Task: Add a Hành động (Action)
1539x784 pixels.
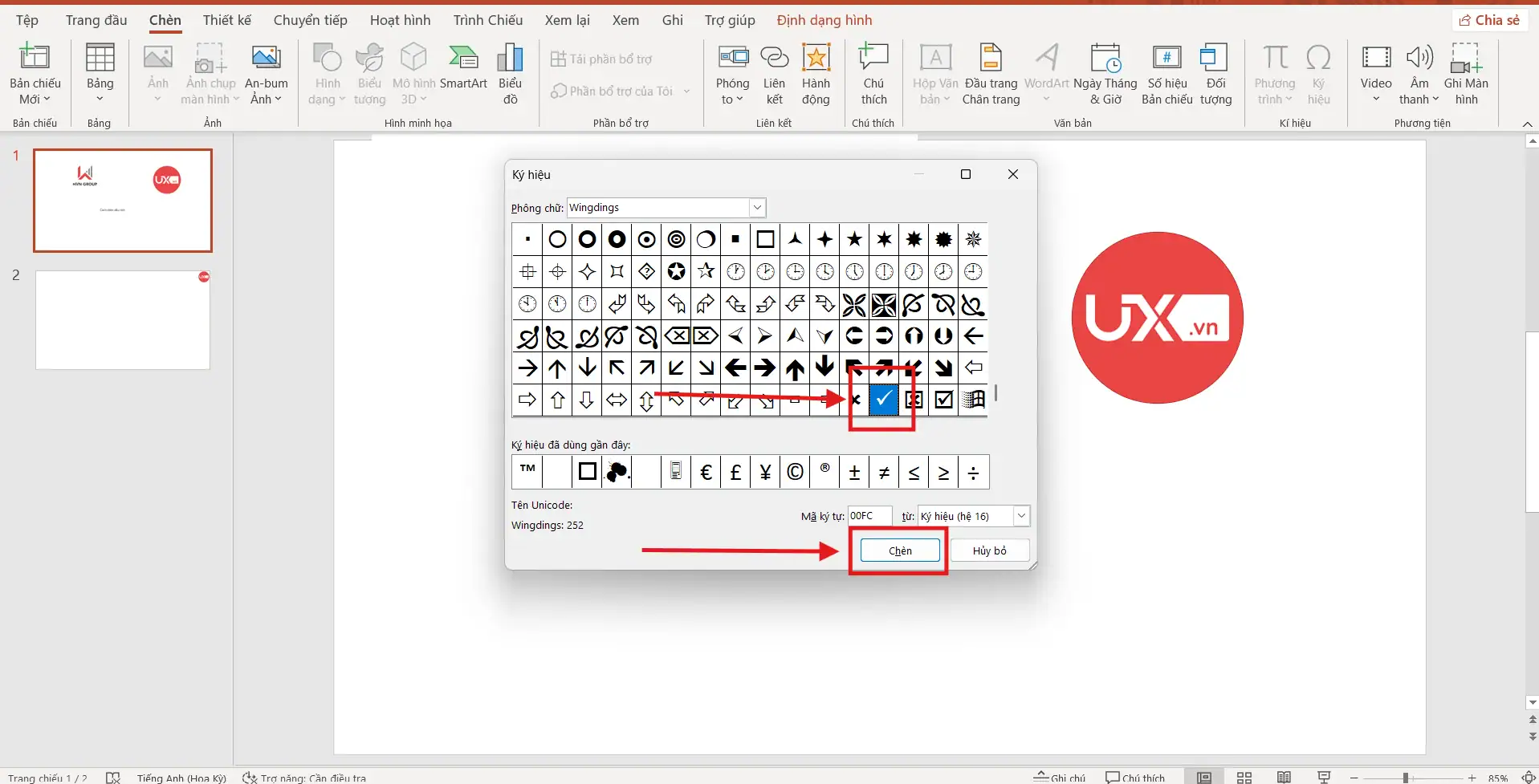Action: [816, 73]
